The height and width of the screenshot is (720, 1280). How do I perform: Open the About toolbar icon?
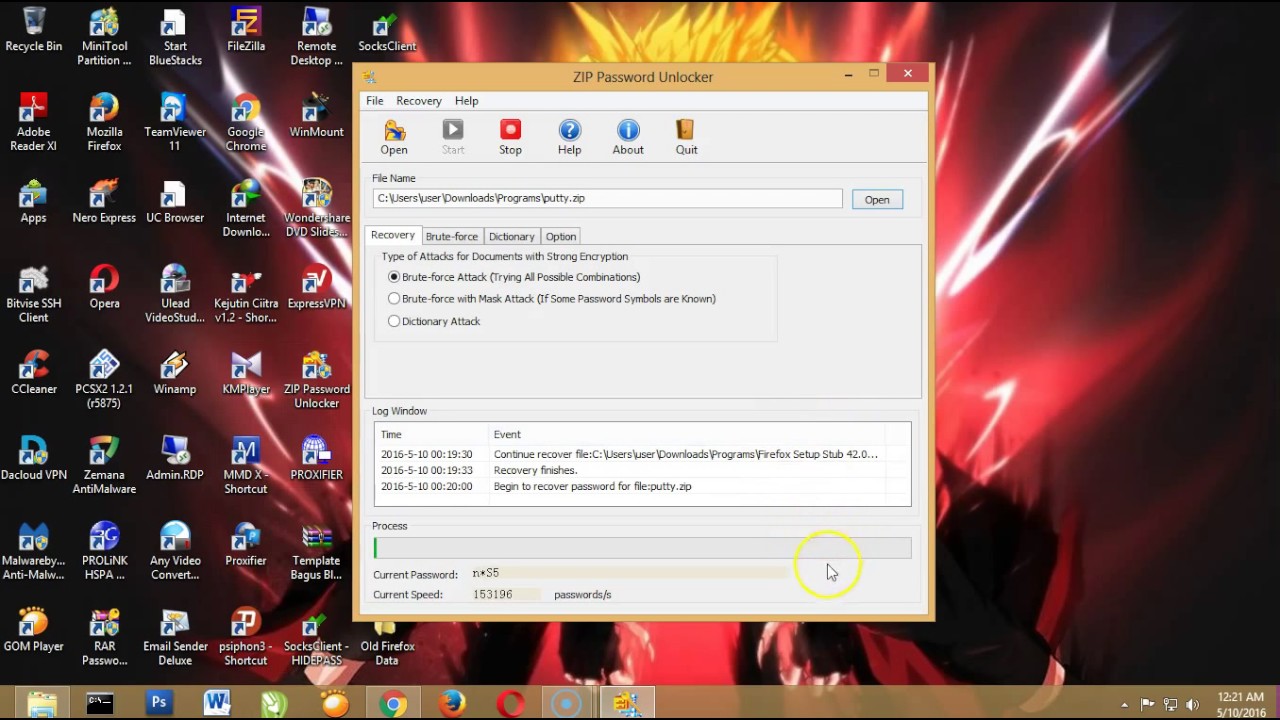(x=628, y=137)
